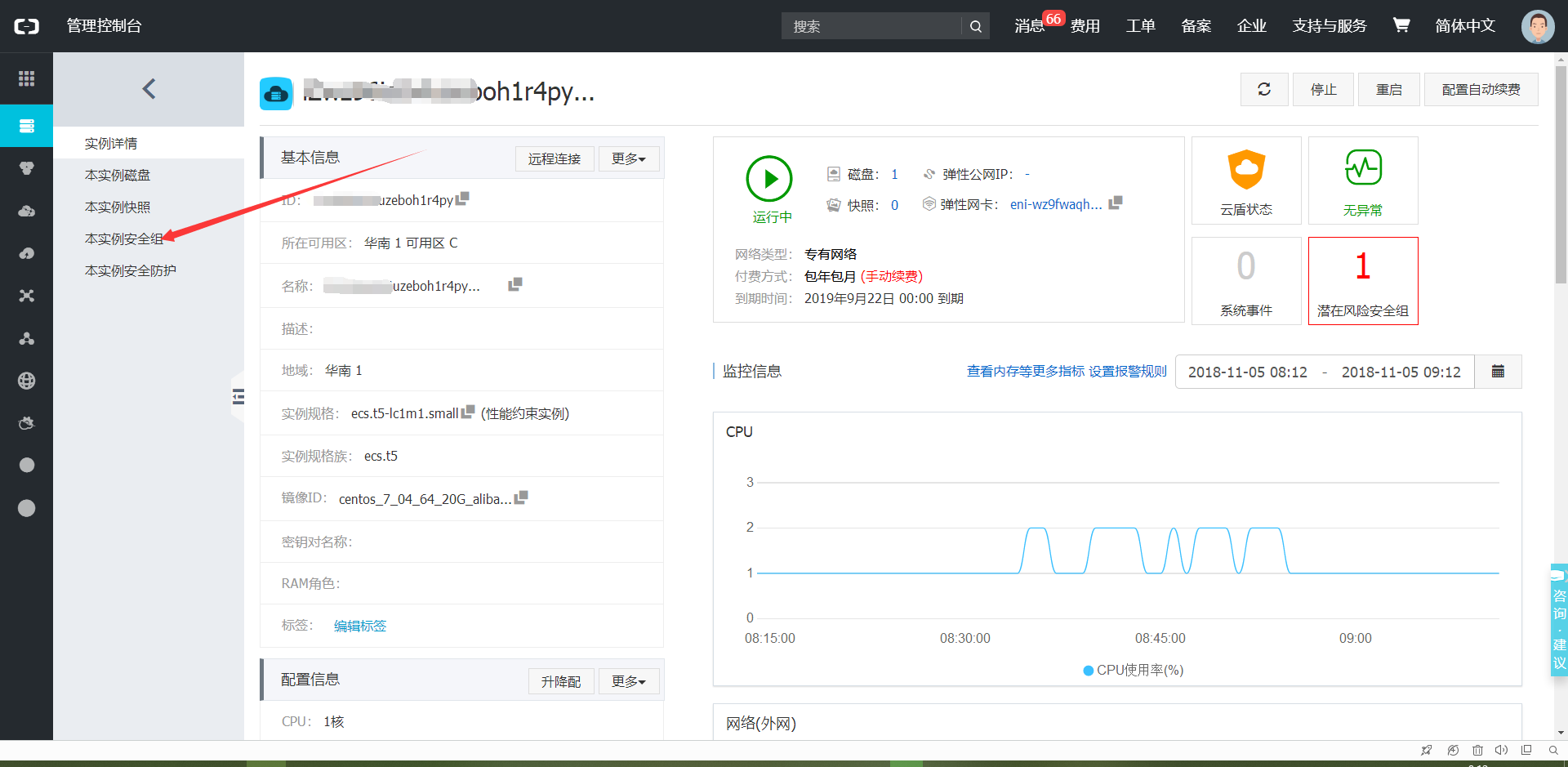Expand 更多 dropdown in 基本信息 header
Screen dimensions: 1568x767
click(x=629, y=158)
